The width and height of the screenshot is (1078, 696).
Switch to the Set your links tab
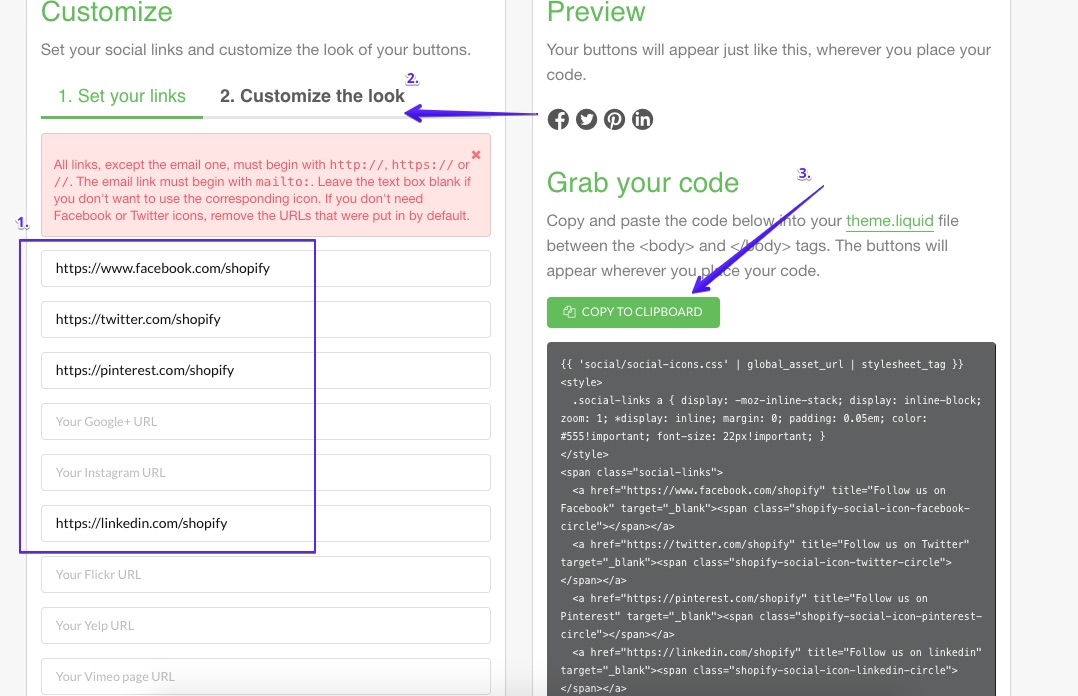pos(122,96)
